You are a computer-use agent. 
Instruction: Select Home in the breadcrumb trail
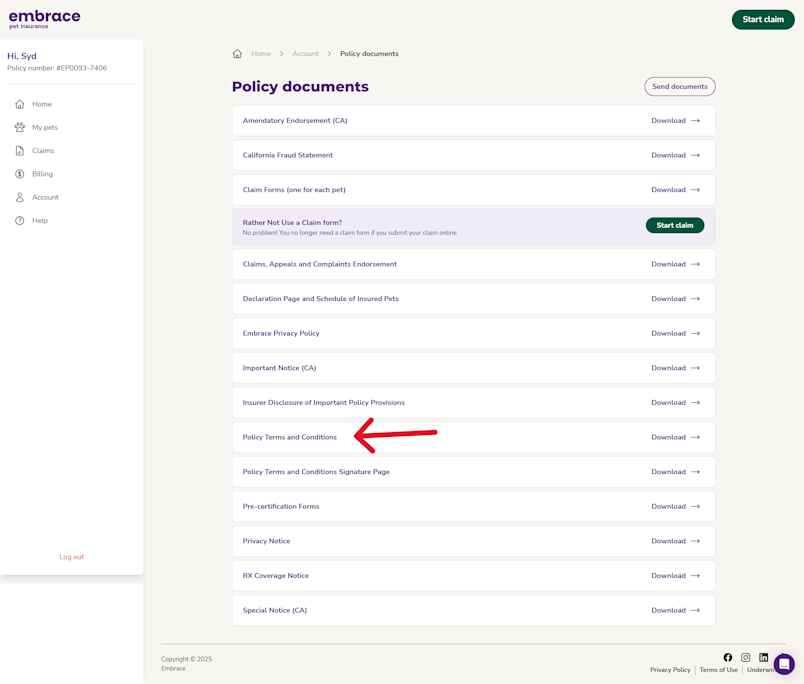[262, 53]
